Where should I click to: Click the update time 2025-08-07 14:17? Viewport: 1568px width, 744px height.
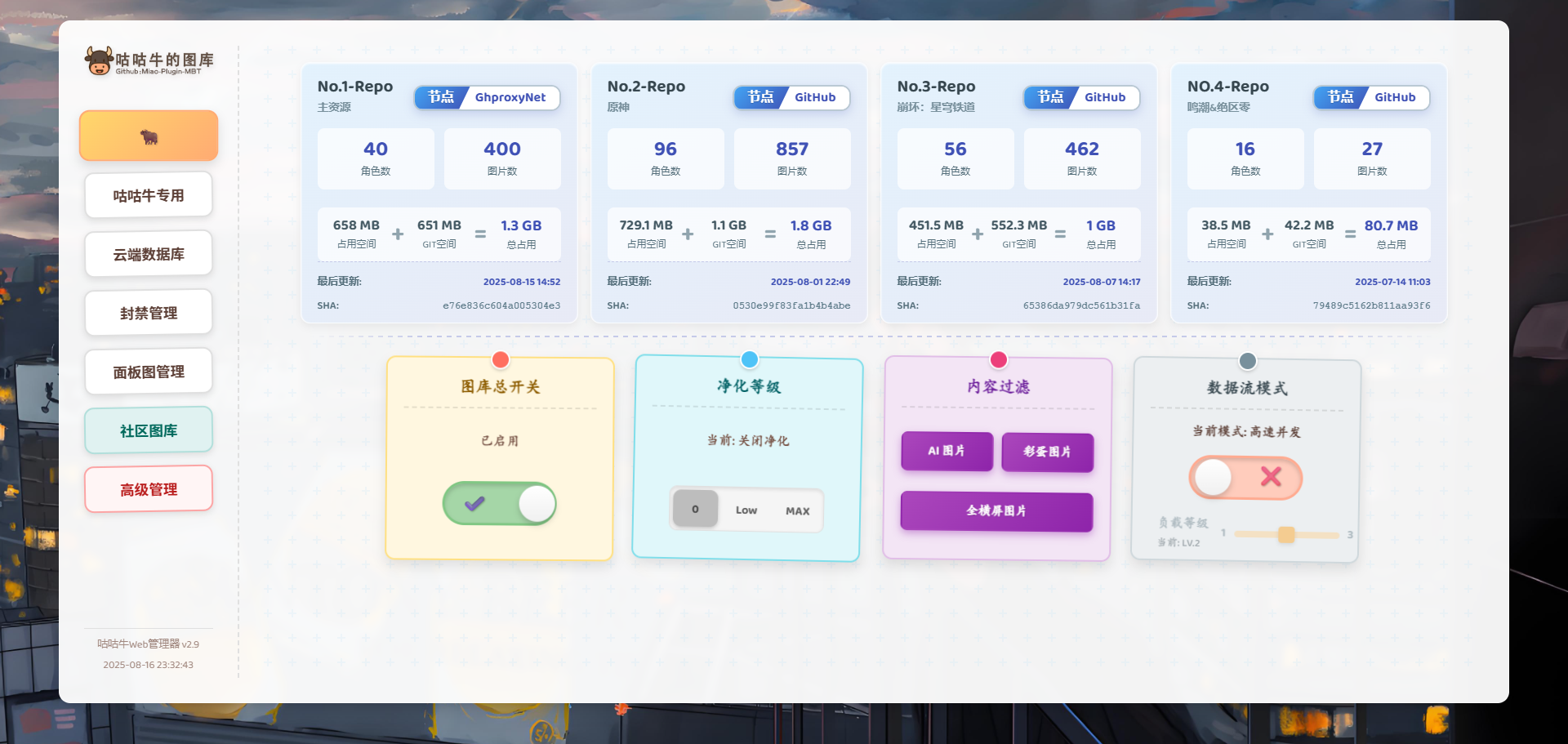tap(1102, 282)
